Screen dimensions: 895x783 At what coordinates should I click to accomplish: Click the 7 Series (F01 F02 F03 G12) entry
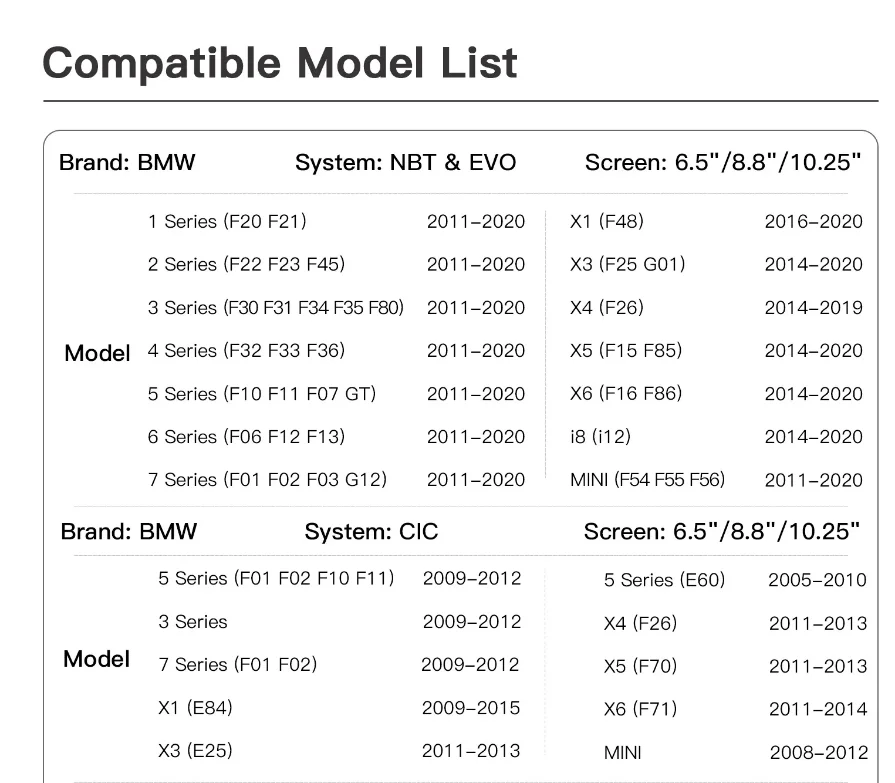tap(267, 479)
